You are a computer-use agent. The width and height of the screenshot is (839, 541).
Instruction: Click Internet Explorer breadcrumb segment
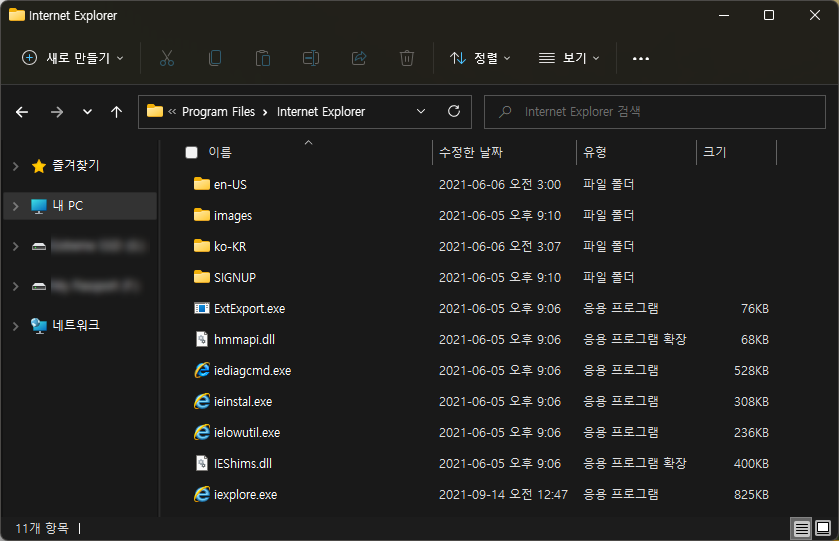[321, 111]
